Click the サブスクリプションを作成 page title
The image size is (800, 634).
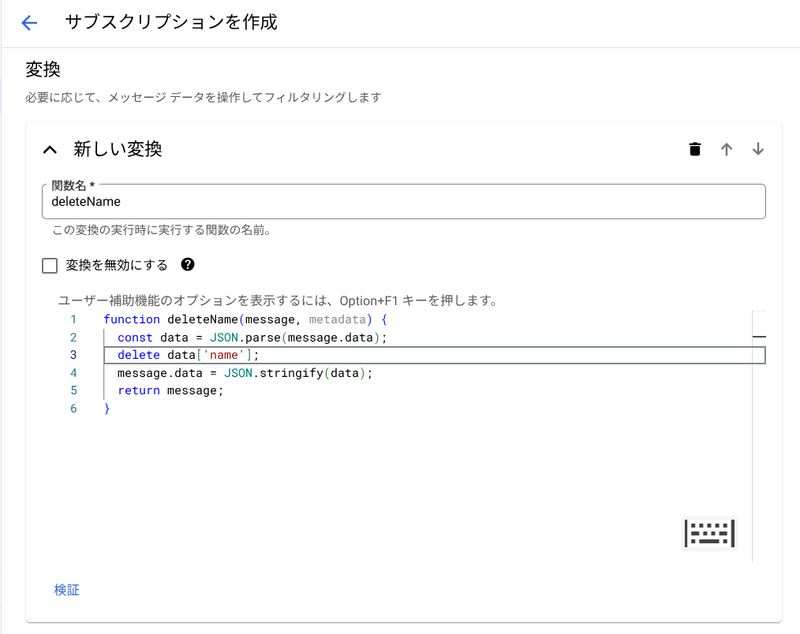coord(171,22)
